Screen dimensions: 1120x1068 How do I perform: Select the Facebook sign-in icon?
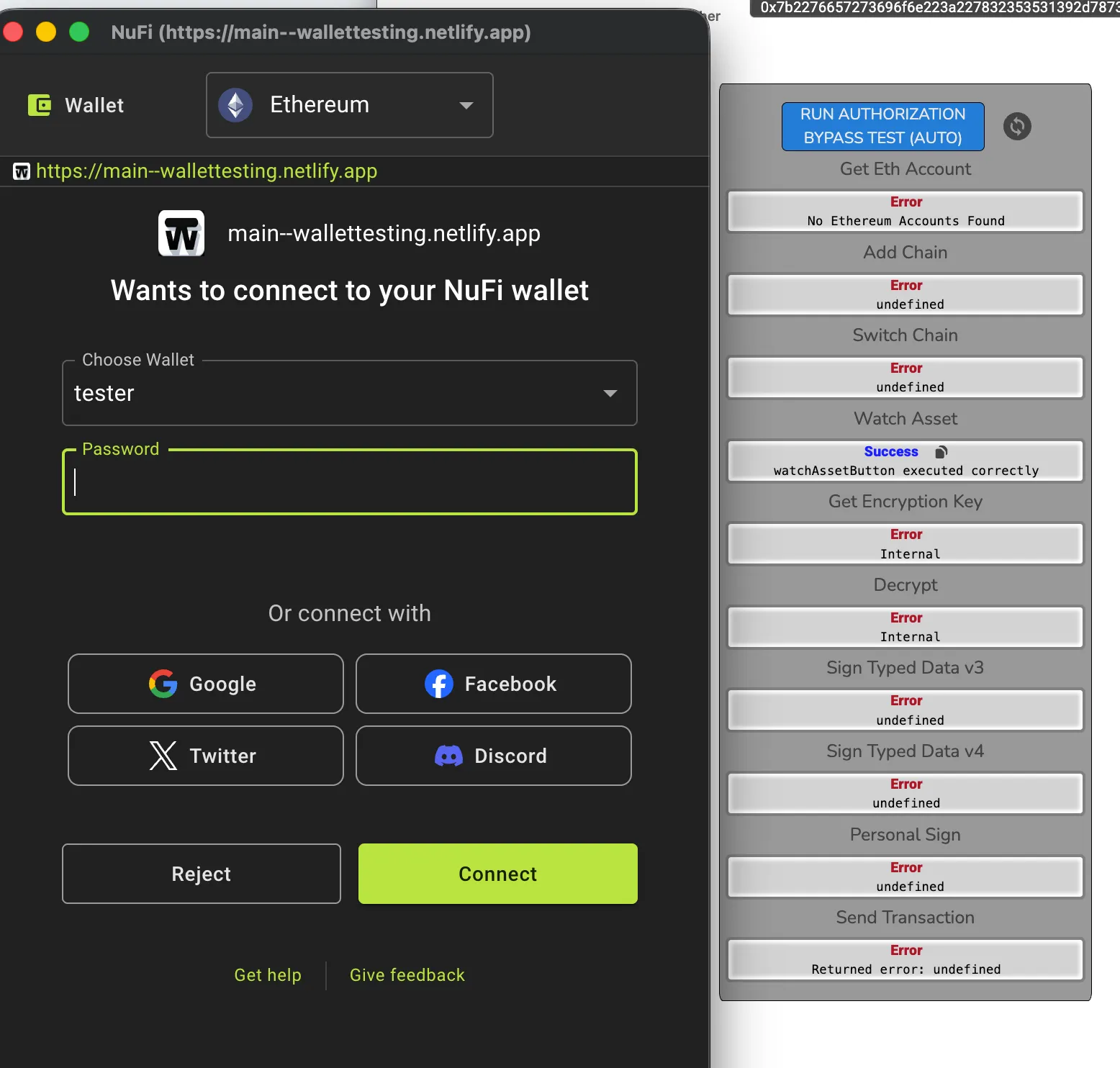440,684
